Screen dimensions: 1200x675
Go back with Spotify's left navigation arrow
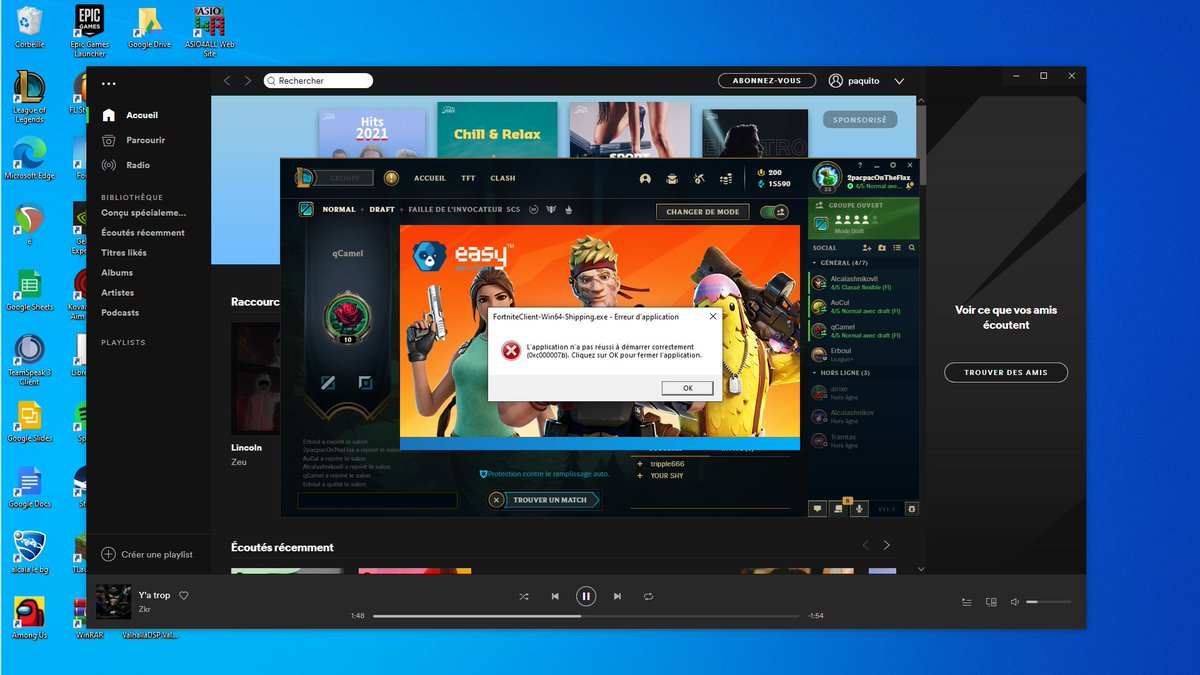(227, 81)
